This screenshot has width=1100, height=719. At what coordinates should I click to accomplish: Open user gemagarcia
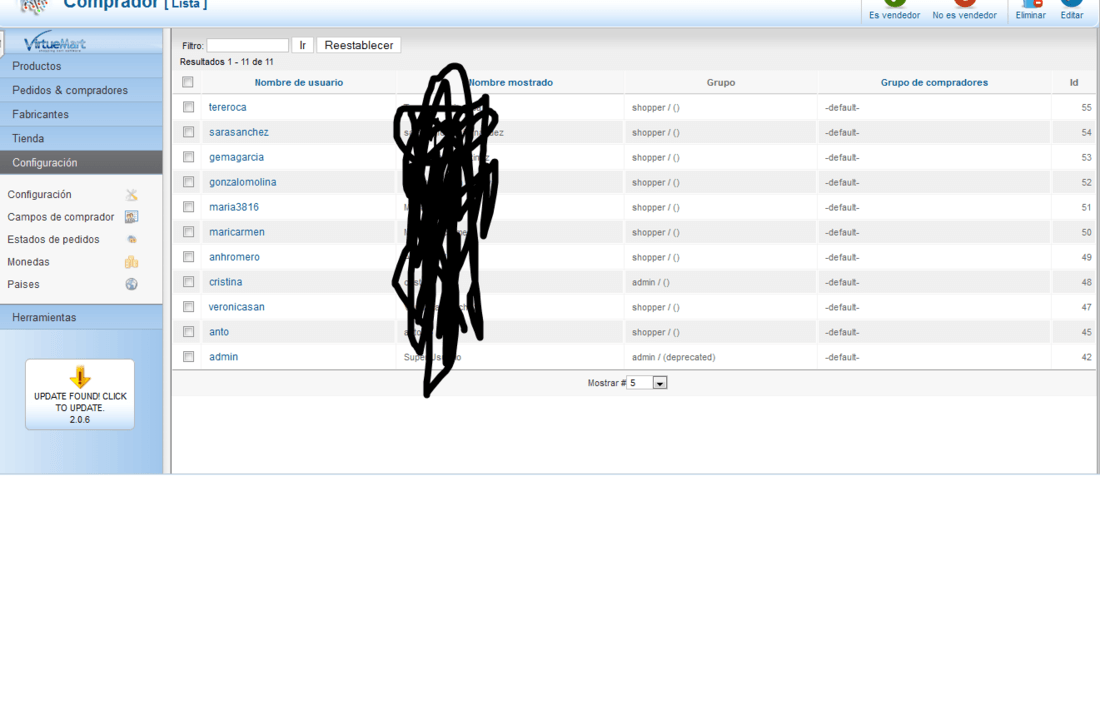coord(236,157)
